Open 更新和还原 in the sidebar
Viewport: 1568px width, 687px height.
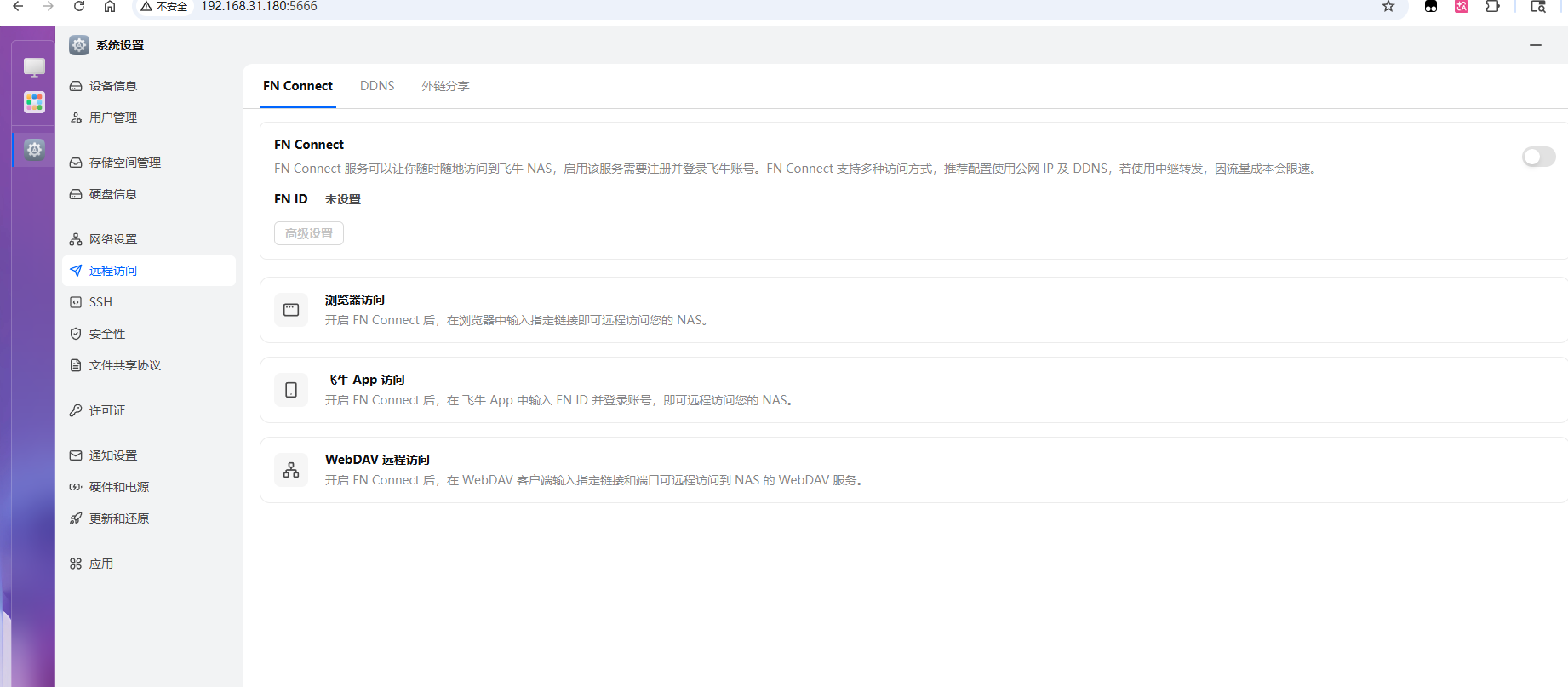[x=149, y=518]
